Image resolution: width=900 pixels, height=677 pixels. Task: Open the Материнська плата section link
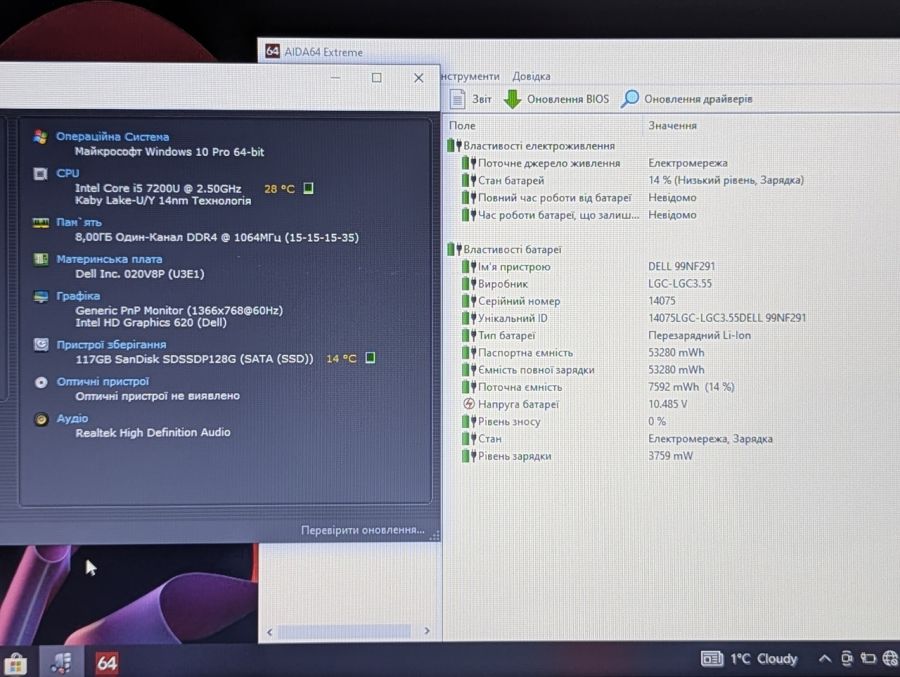click(109, 260)
